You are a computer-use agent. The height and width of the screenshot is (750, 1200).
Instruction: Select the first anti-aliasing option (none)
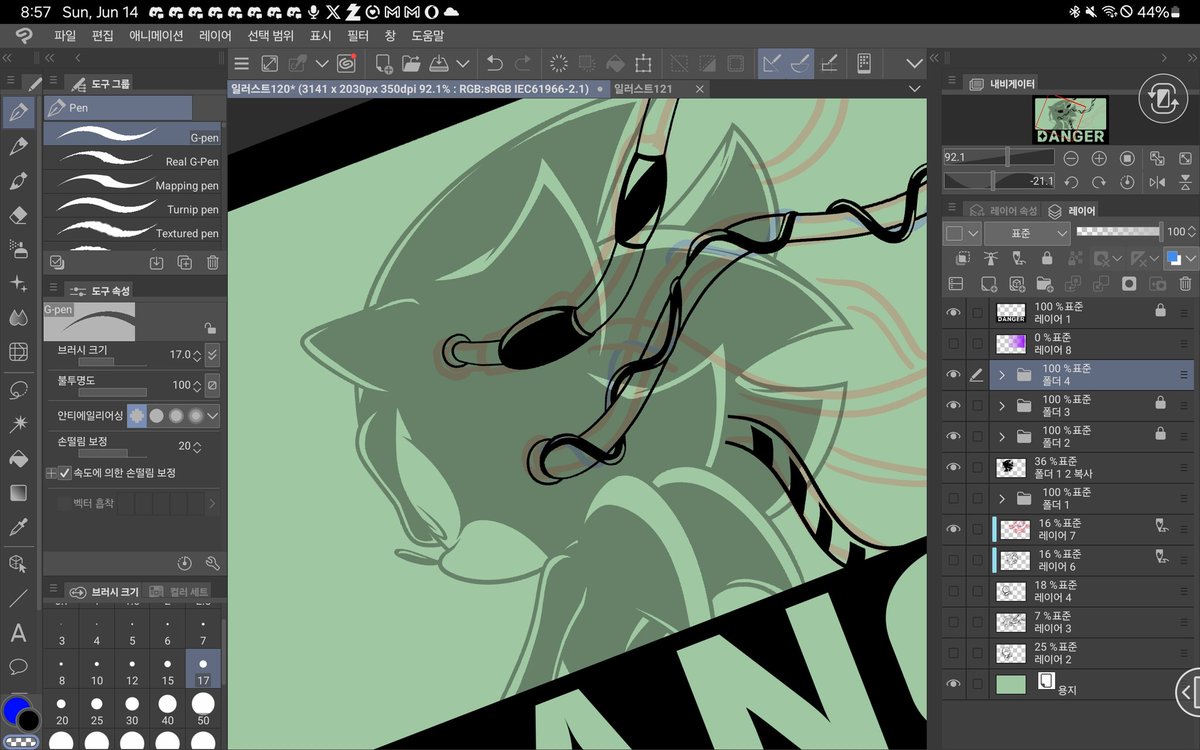[136, 415]
